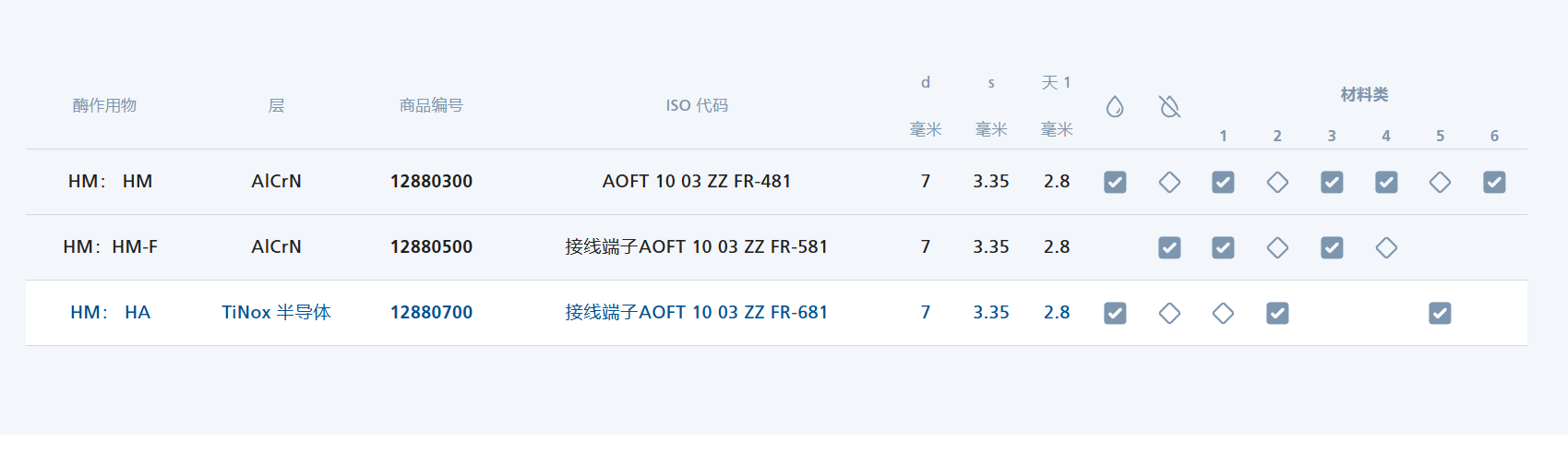This screenshot has width=1568, height=455.
Task: Click the ISO 代码 column header
Action: coord(697,106)
